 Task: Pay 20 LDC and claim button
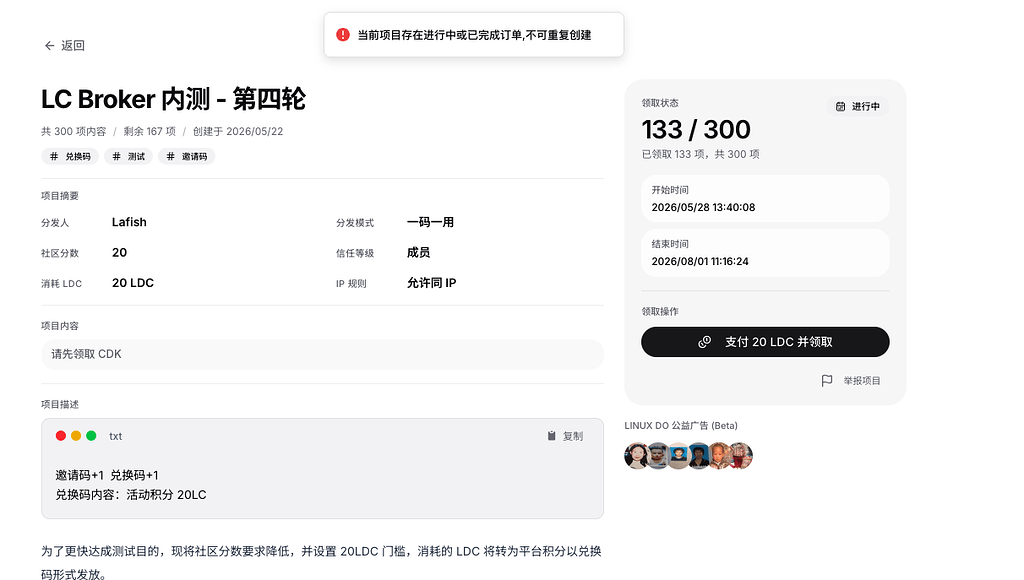(x=765, y=342)
